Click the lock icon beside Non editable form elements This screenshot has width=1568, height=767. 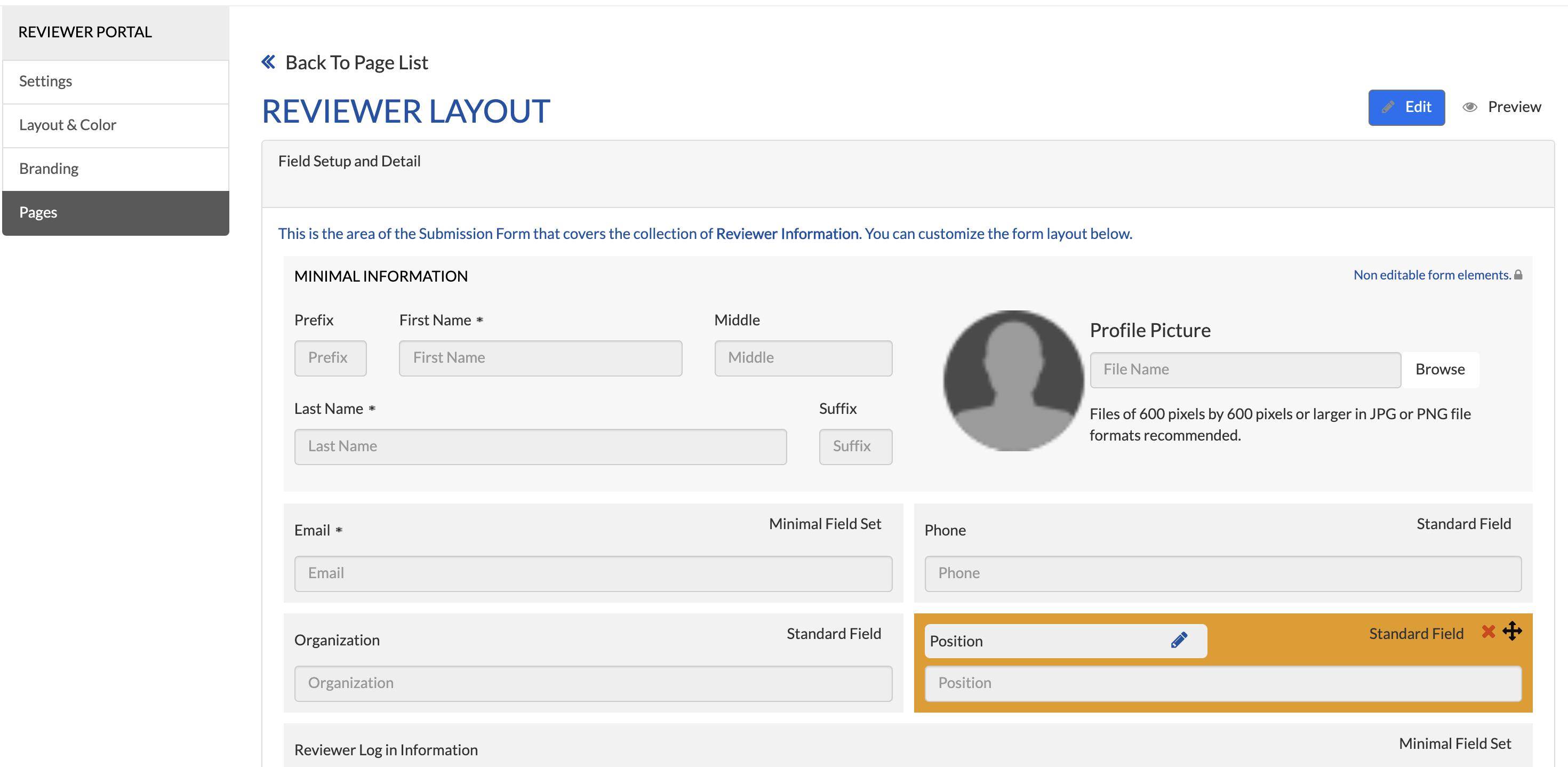tap(1518, 275)
